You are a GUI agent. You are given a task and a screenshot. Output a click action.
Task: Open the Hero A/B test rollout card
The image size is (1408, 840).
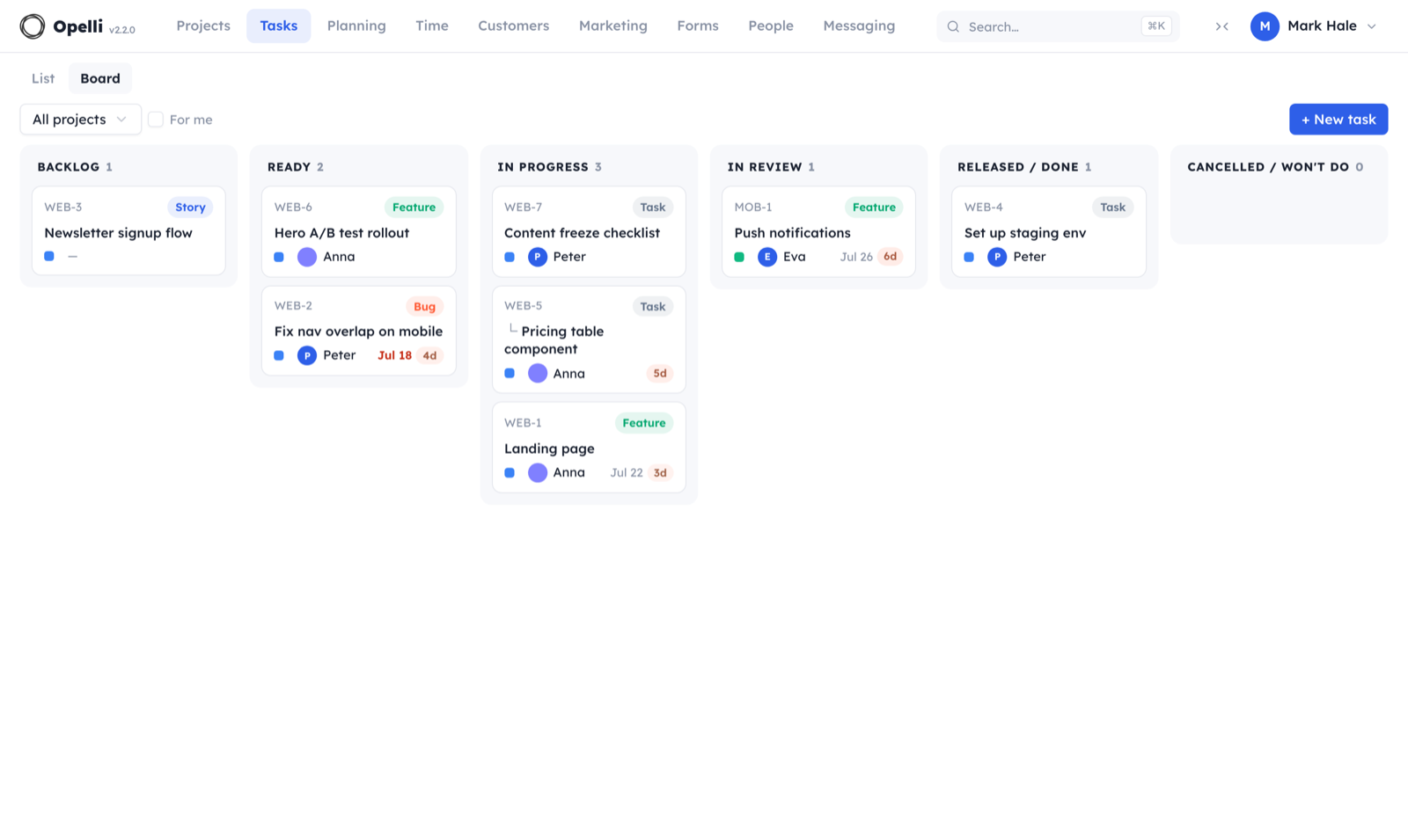[359, 231]
